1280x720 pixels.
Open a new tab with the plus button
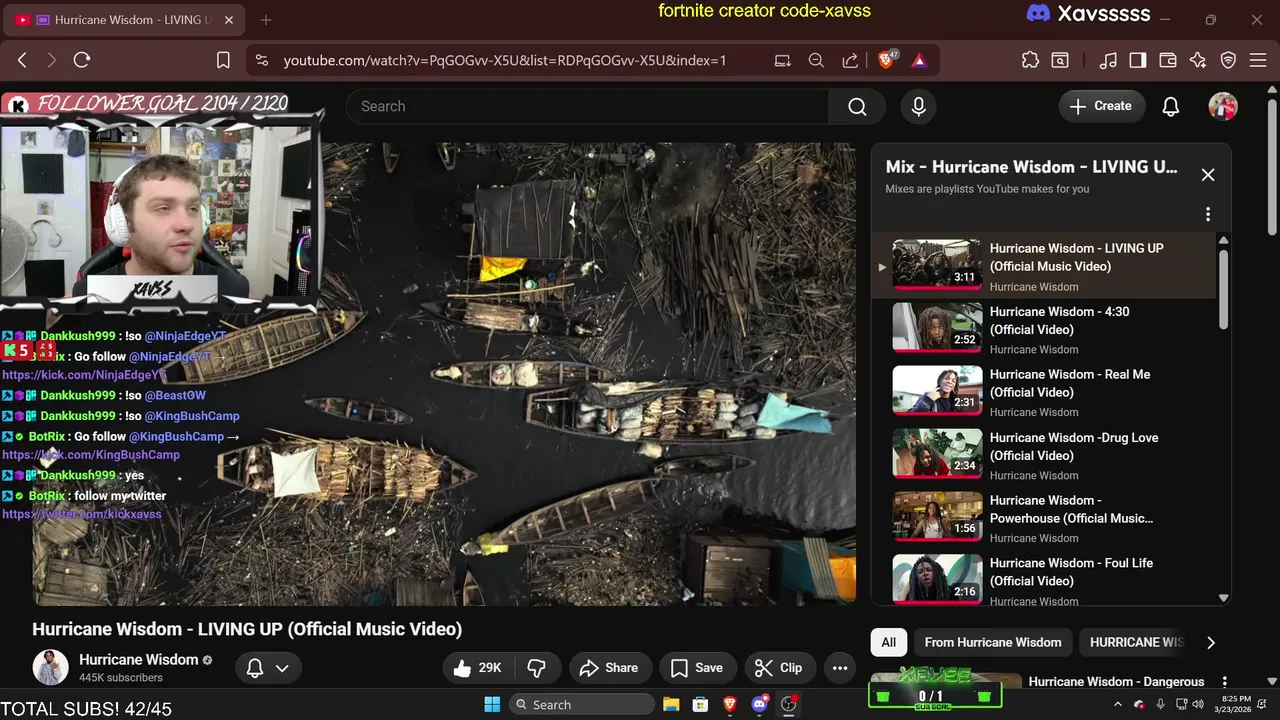[266, 20]
